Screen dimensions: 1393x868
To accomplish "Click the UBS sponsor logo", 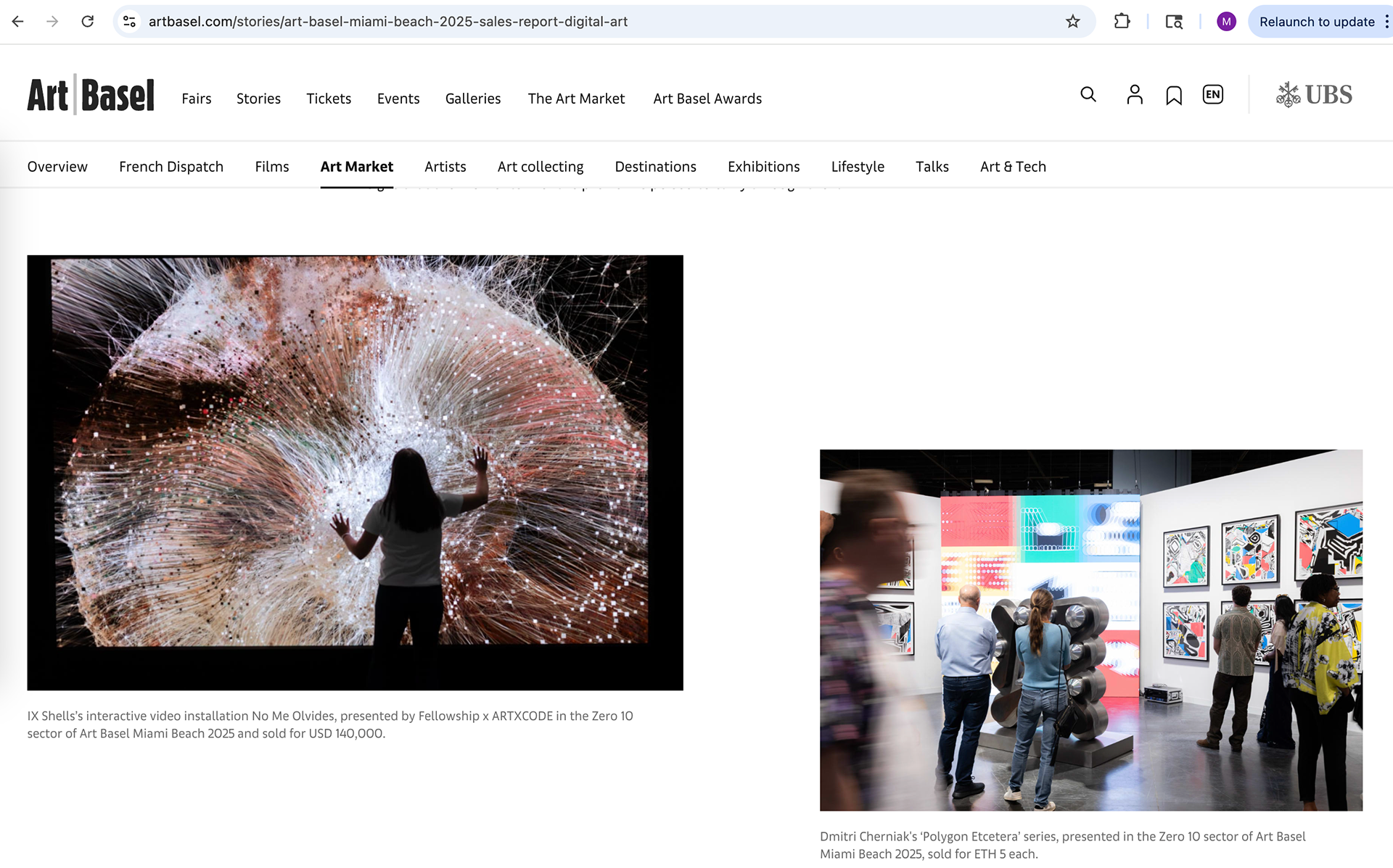I will click(1314, 95).
